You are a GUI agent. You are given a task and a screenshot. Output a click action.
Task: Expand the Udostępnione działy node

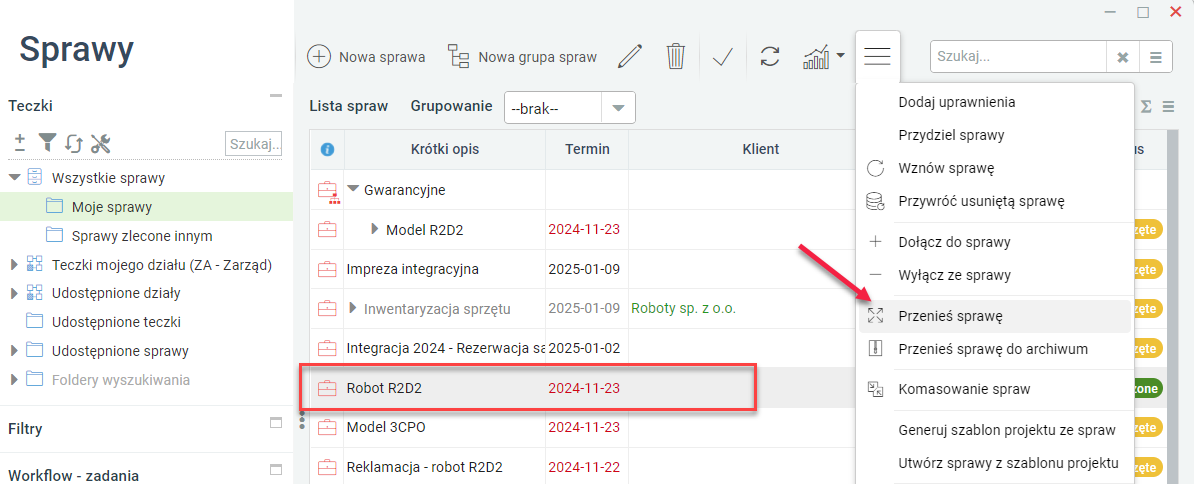(14, 293)
